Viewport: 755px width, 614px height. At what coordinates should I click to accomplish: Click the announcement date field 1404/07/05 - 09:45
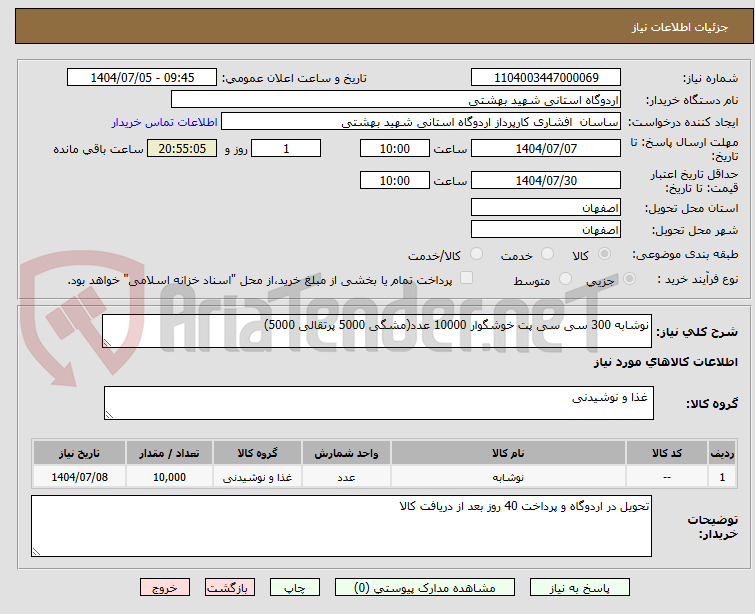pos(142,78)
